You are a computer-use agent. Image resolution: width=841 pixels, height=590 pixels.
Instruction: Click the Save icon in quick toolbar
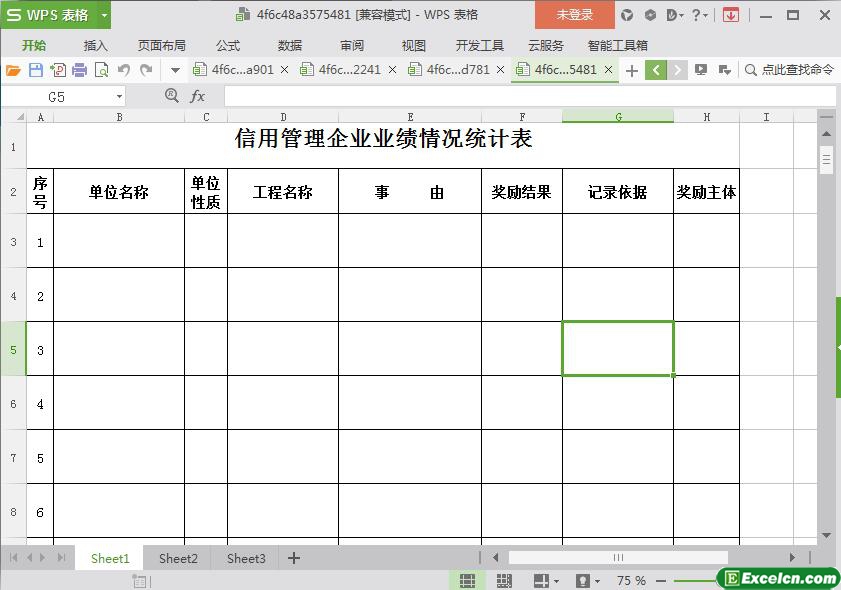coord(36,70)
